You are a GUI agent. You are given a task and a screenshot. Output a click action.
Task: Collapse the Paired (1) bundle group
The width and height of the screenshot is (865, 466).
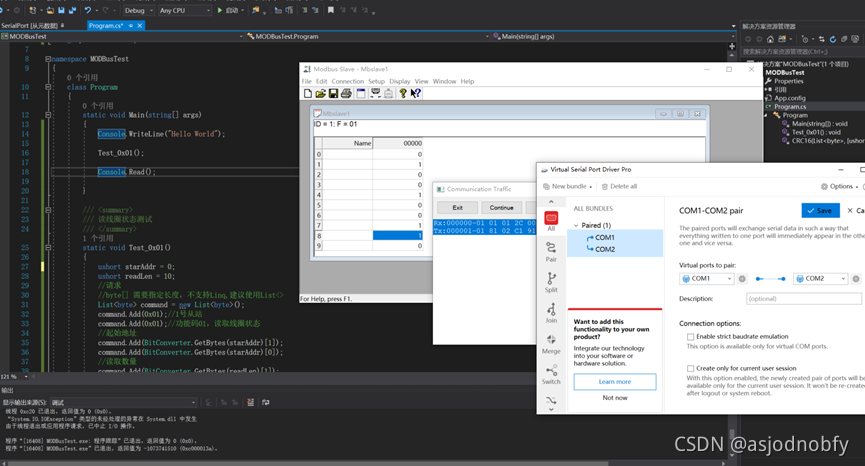(576, 225)
